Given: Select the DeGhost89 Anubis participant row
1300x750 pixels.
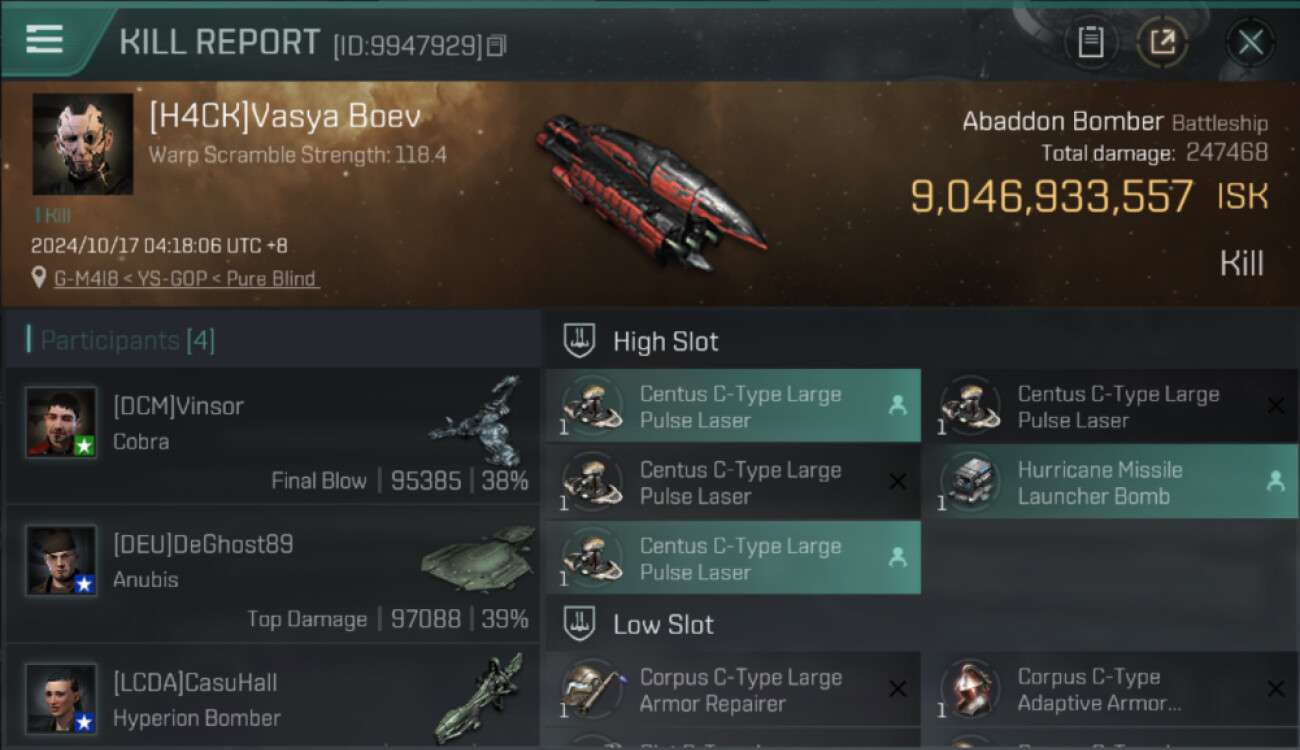Looking at the screenshot, I should (x=272, y=574).
